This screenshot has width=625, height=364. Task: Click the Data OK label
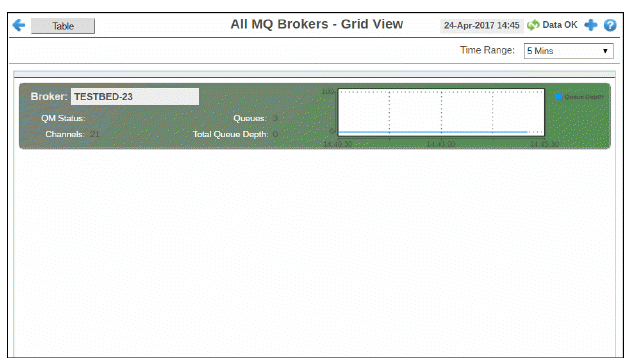(560, 25)
